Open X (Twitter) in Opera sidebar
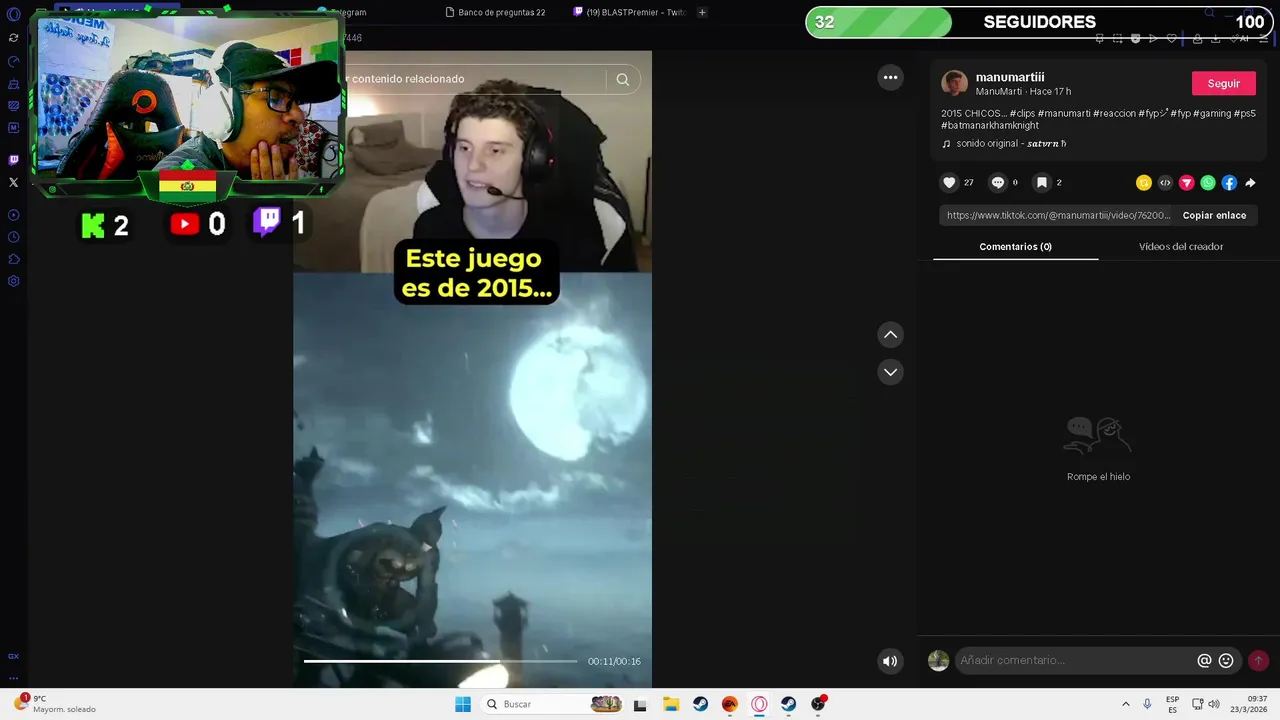Screen dimensions: 1280x720 [x=13, y=182]
